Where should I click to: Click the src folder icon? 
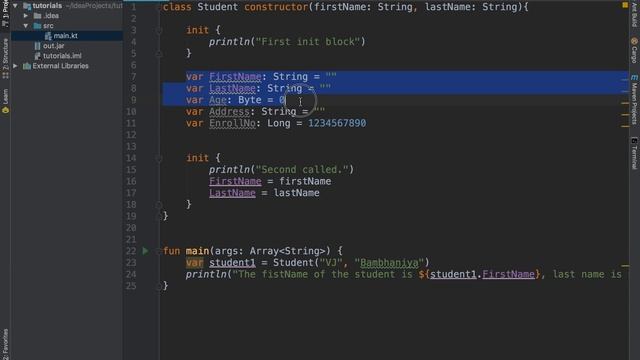pos(38,26)
